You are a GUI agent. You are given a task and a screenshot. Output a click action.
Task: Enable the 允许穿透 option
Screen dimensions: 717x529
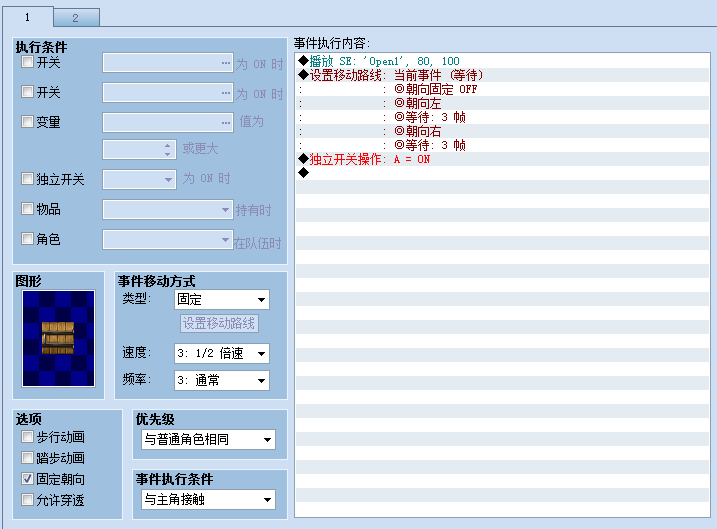27,500
